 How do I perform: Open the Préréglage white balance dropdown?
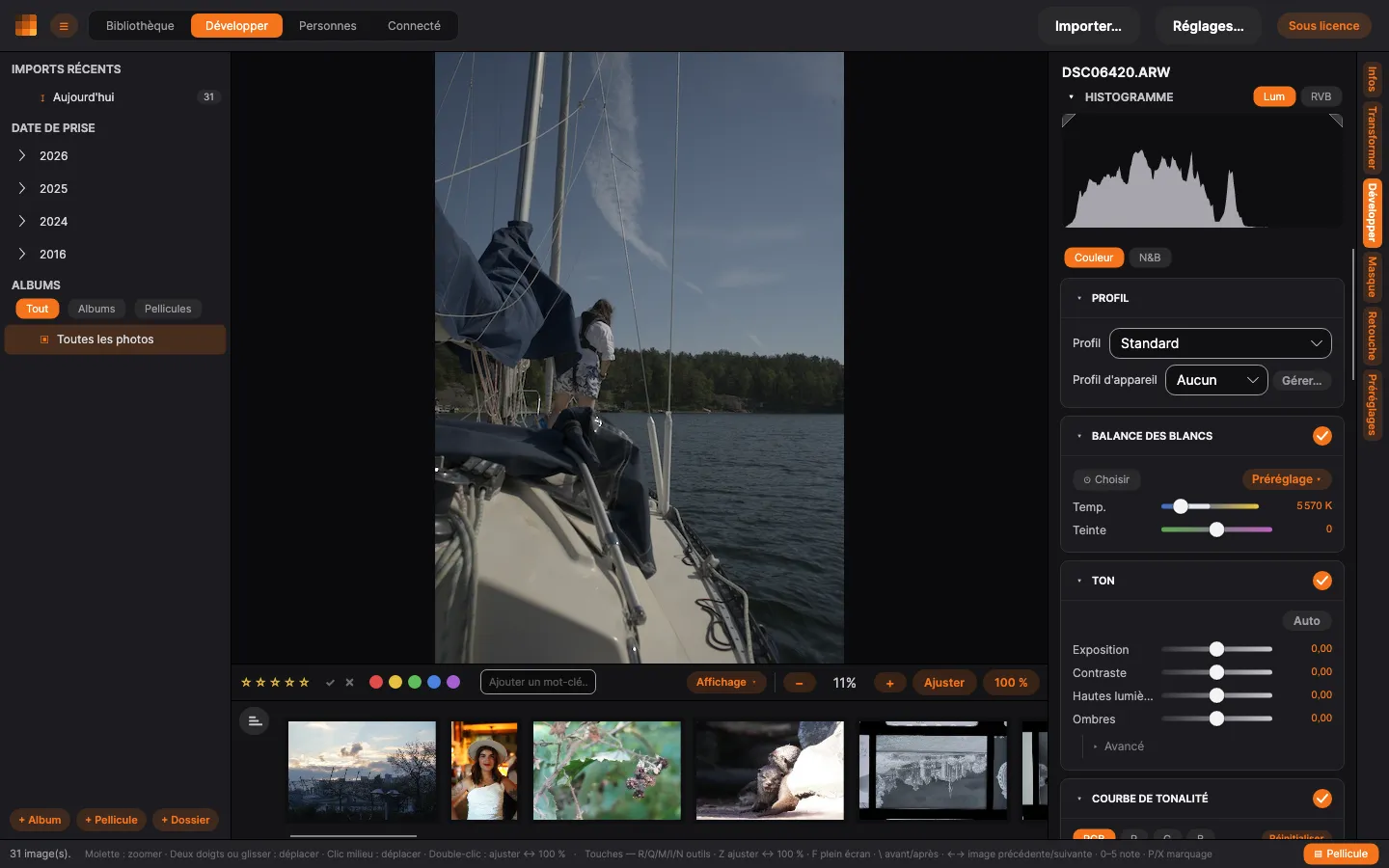point(1287,479)
